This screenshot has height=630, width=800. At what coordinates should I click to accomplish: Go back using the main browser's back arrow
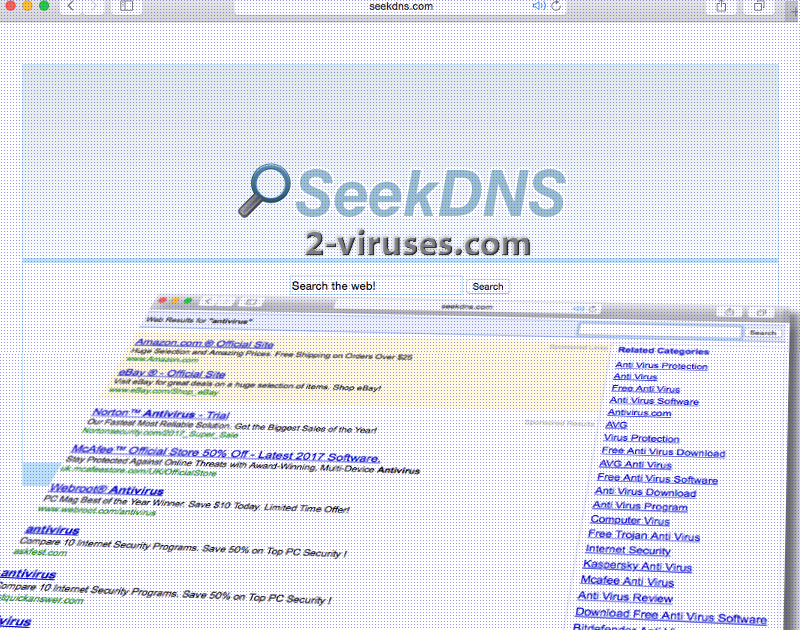(x=71, y=6)
